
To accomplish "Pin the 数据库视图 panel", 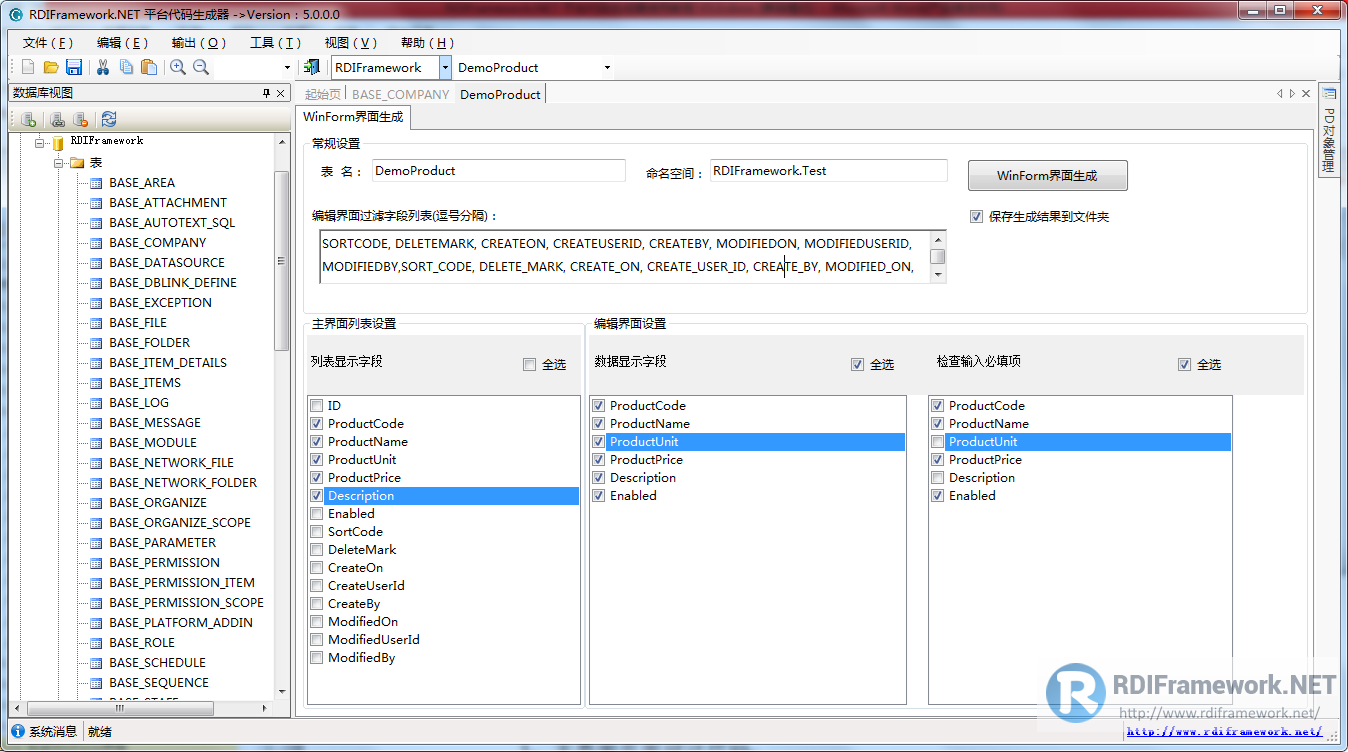I will tap(267, 92).
